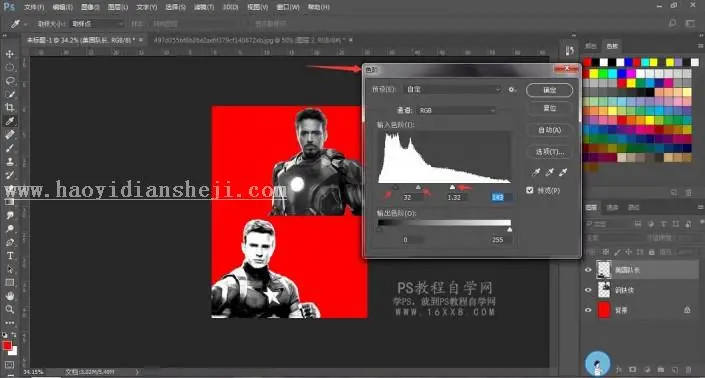Open the Edit Toolbar three-dots button
The height and width of the screenshot is (378, 705).
9,323
